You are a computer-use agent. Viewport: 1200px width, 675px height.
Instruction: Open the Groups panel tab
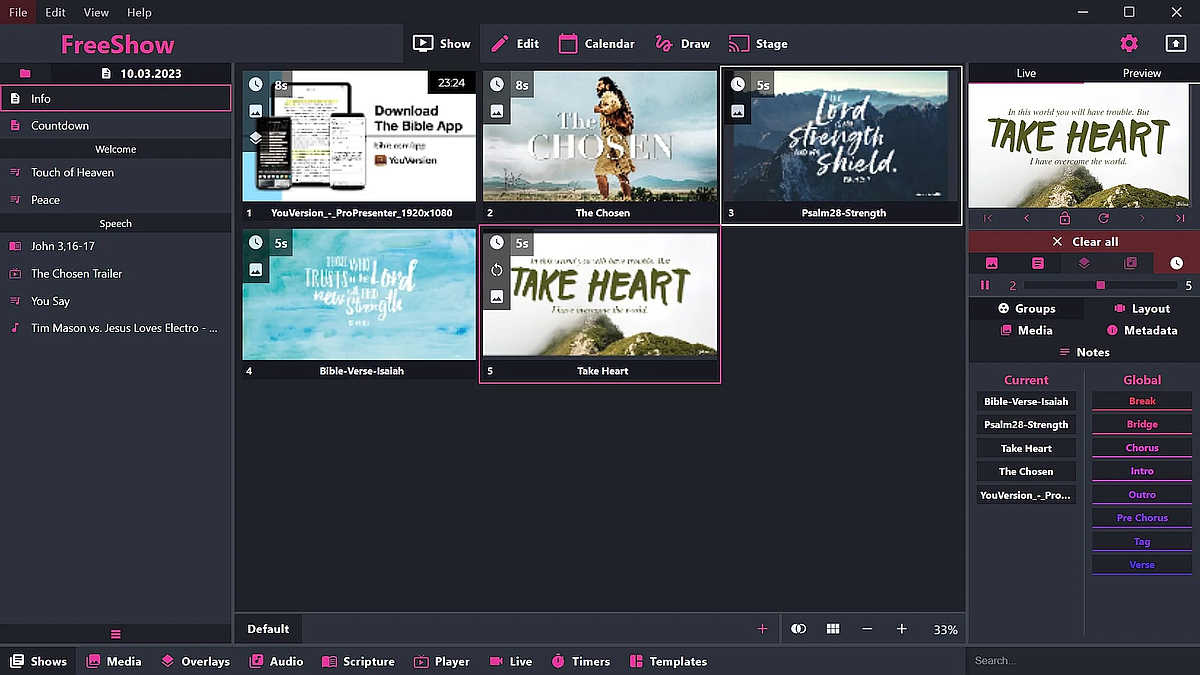(1026, 309)
